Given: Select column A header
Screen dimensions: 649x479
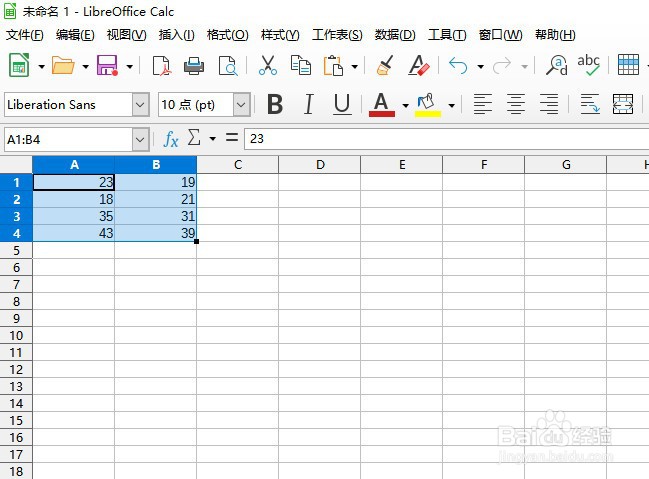Looking at the screenshot, I should 74,165.
